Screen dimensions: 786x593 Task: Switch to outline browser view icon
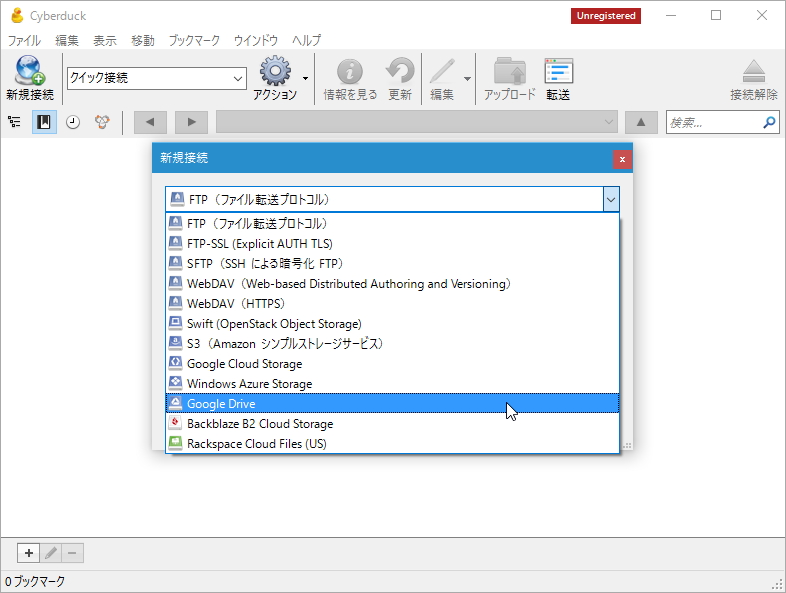point(15,122)
